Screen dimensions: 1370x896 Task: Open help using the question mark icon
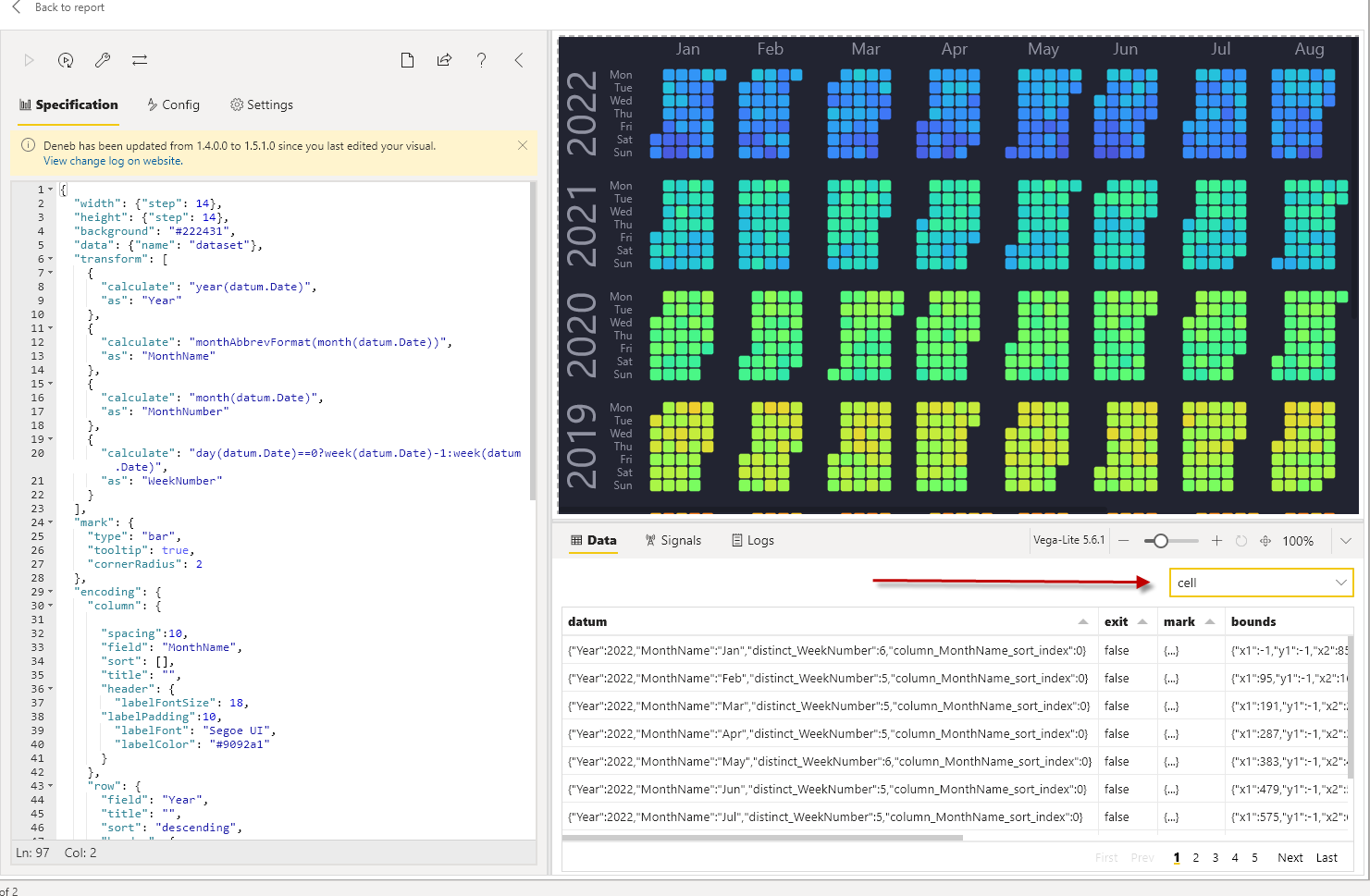481,59
